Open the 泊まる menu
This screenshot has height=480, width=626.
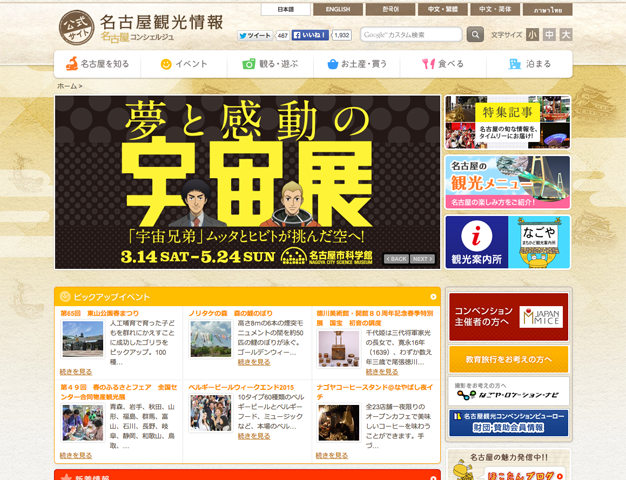coord(529,64)
